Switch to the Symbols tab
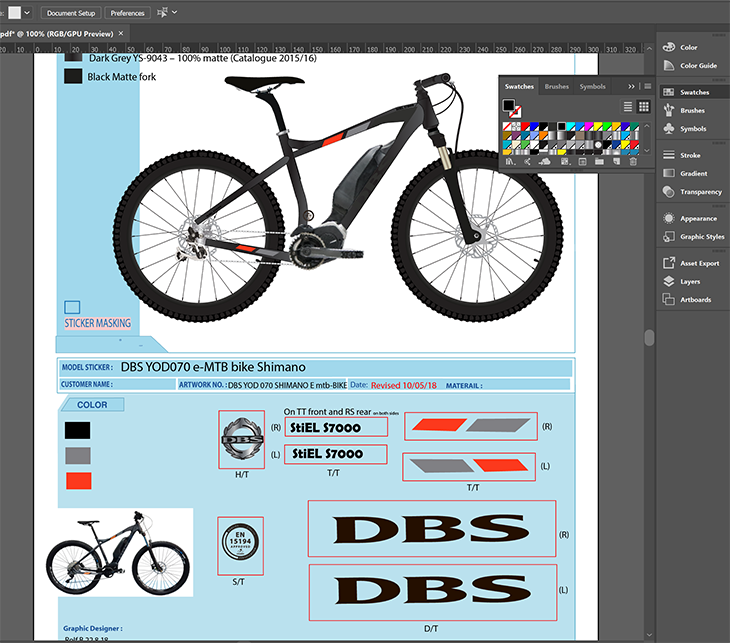This screenshot has height=643, width=730. [x=592, y=86]
